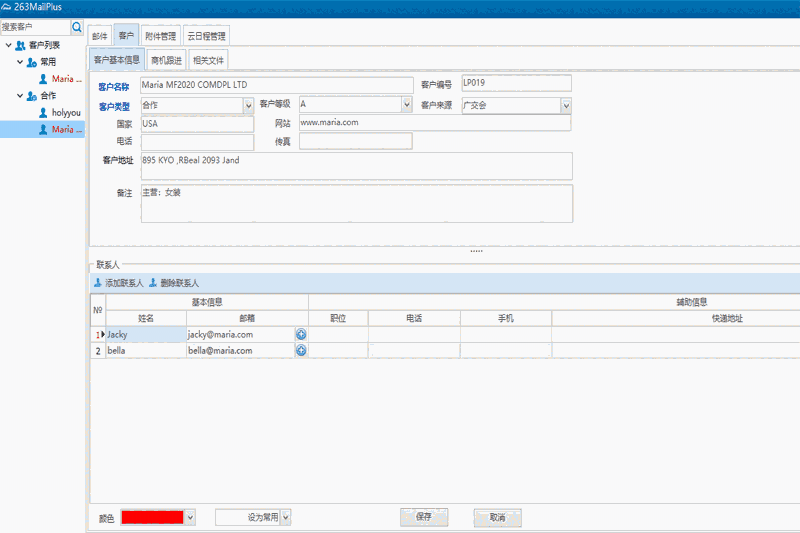
Task: Click the 邮箱 column header
Action: (x=247, y=318)
